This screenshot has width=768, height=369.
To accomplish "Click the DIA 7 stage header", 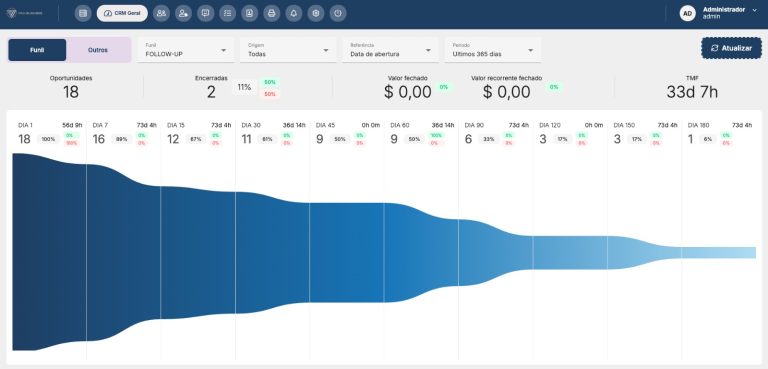I will pyautogui.click(x=100, y=125).
